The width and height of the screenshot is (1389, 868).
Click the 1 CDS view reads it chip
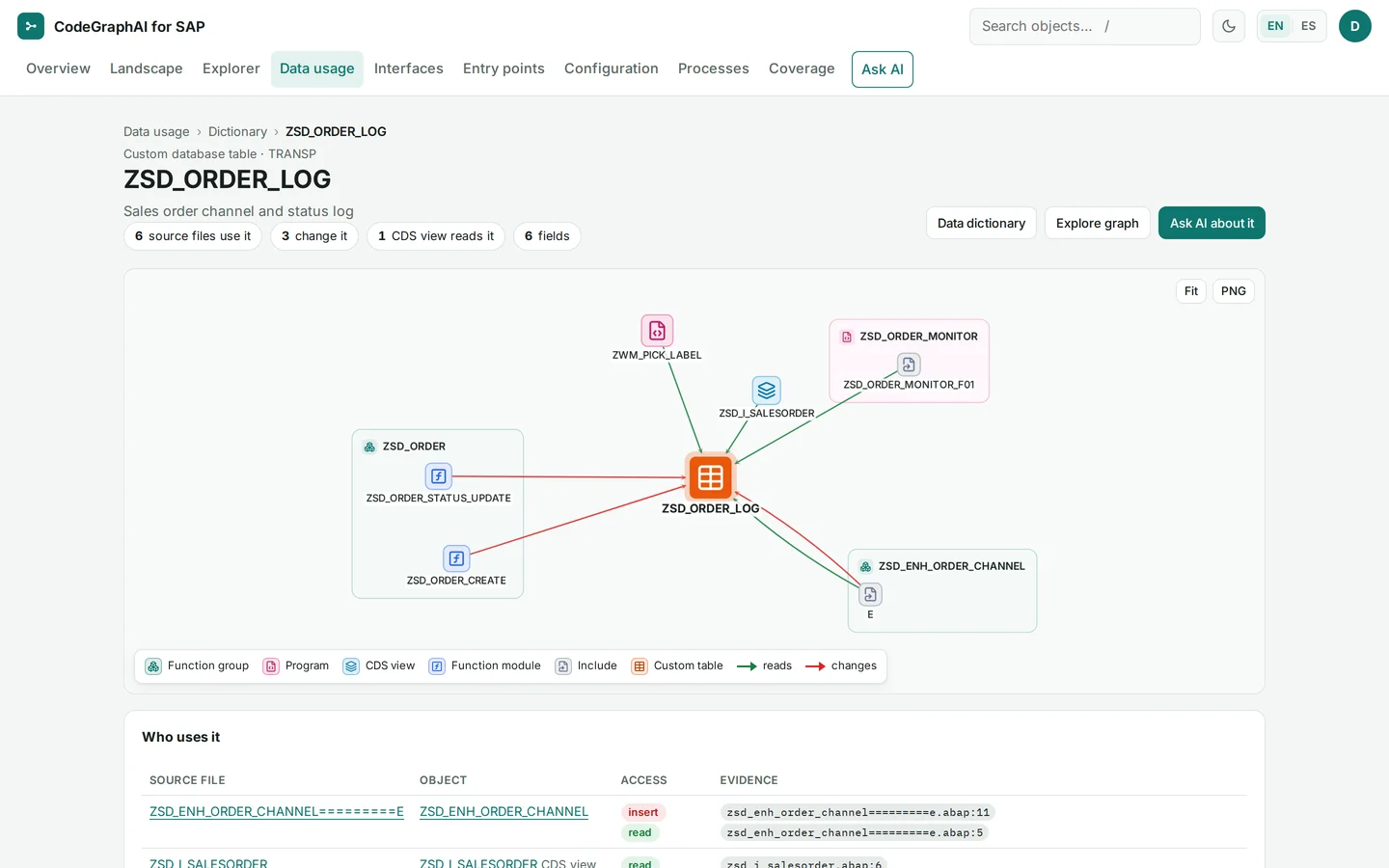pyautogui.click(x=436, y=236)
